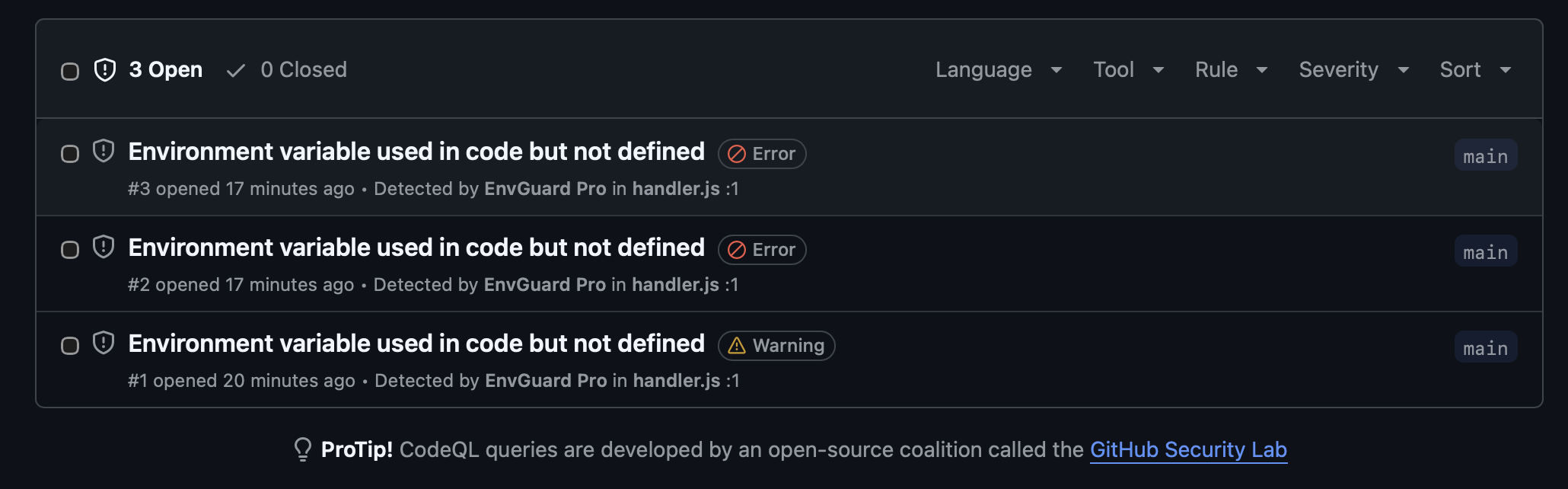Screen dimensions: 1568x489
Task: Open the Rule filter menu
Action: [x=1229, y=69]
